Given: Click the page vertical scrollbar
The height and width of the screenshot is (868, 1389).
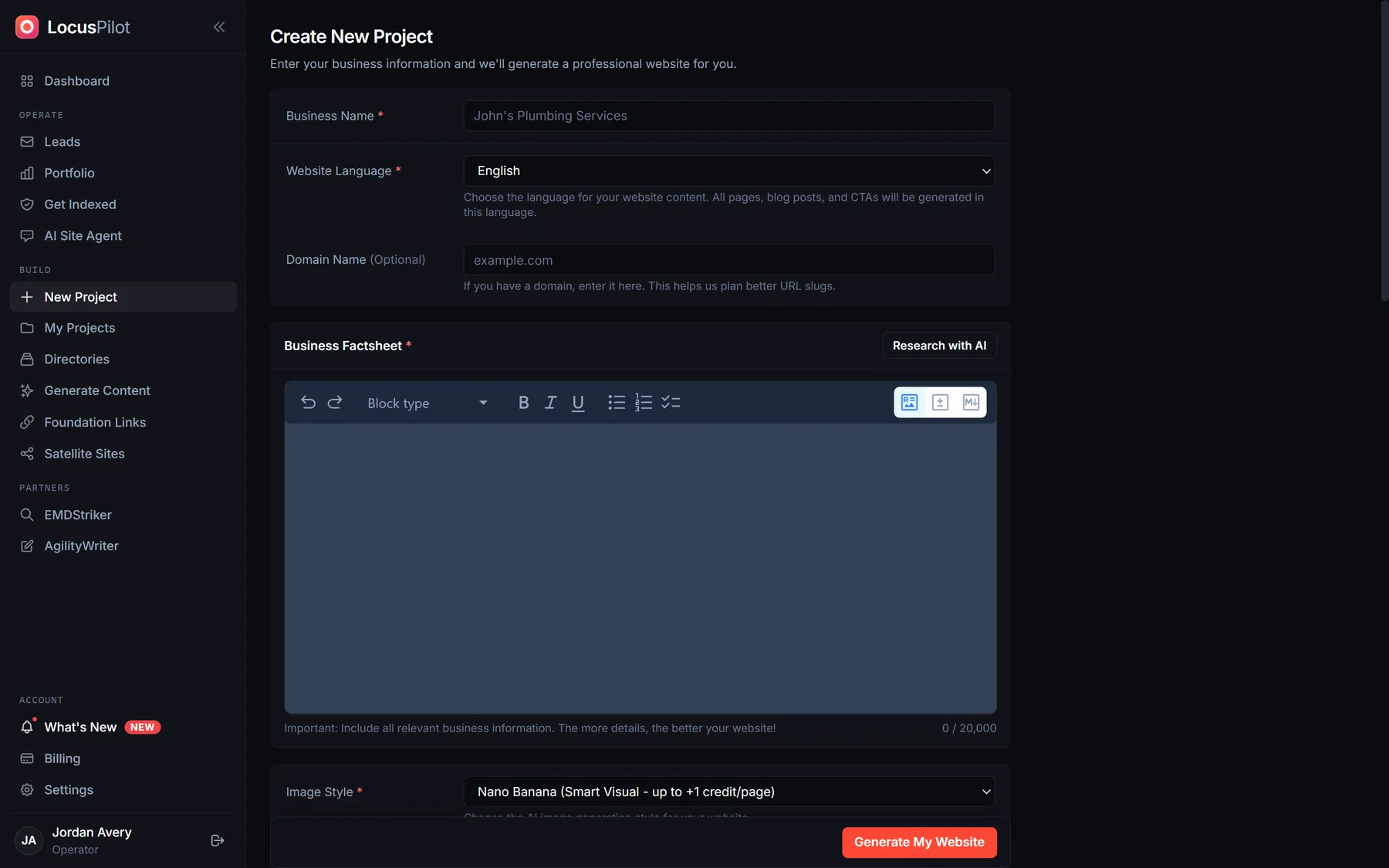Looking at the screenshot, I should click(1384, 150).
